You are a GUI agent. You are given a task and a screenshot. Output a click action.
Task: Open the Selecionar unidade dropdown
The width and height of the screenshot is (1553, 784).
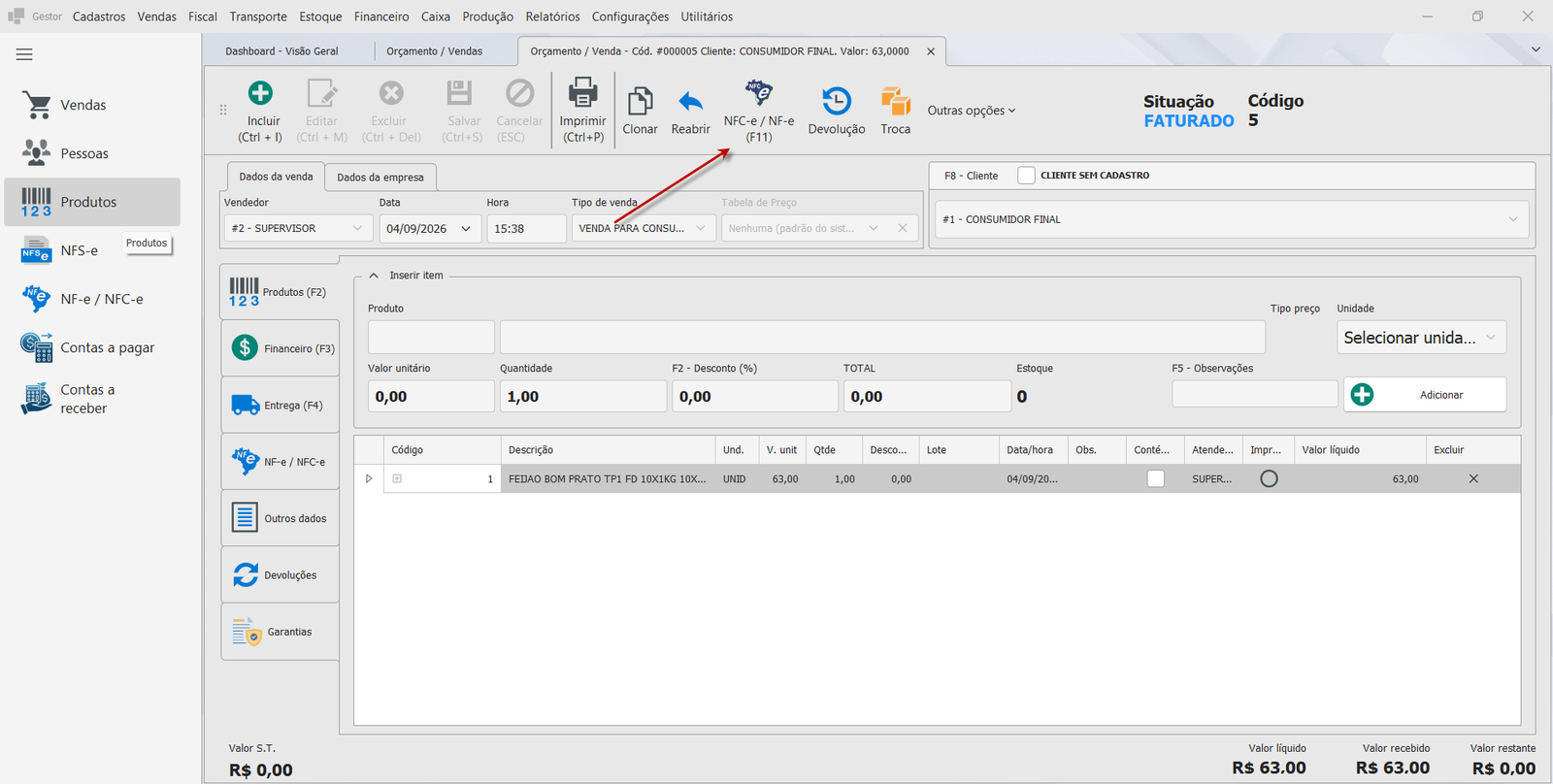pos(1490,338)
